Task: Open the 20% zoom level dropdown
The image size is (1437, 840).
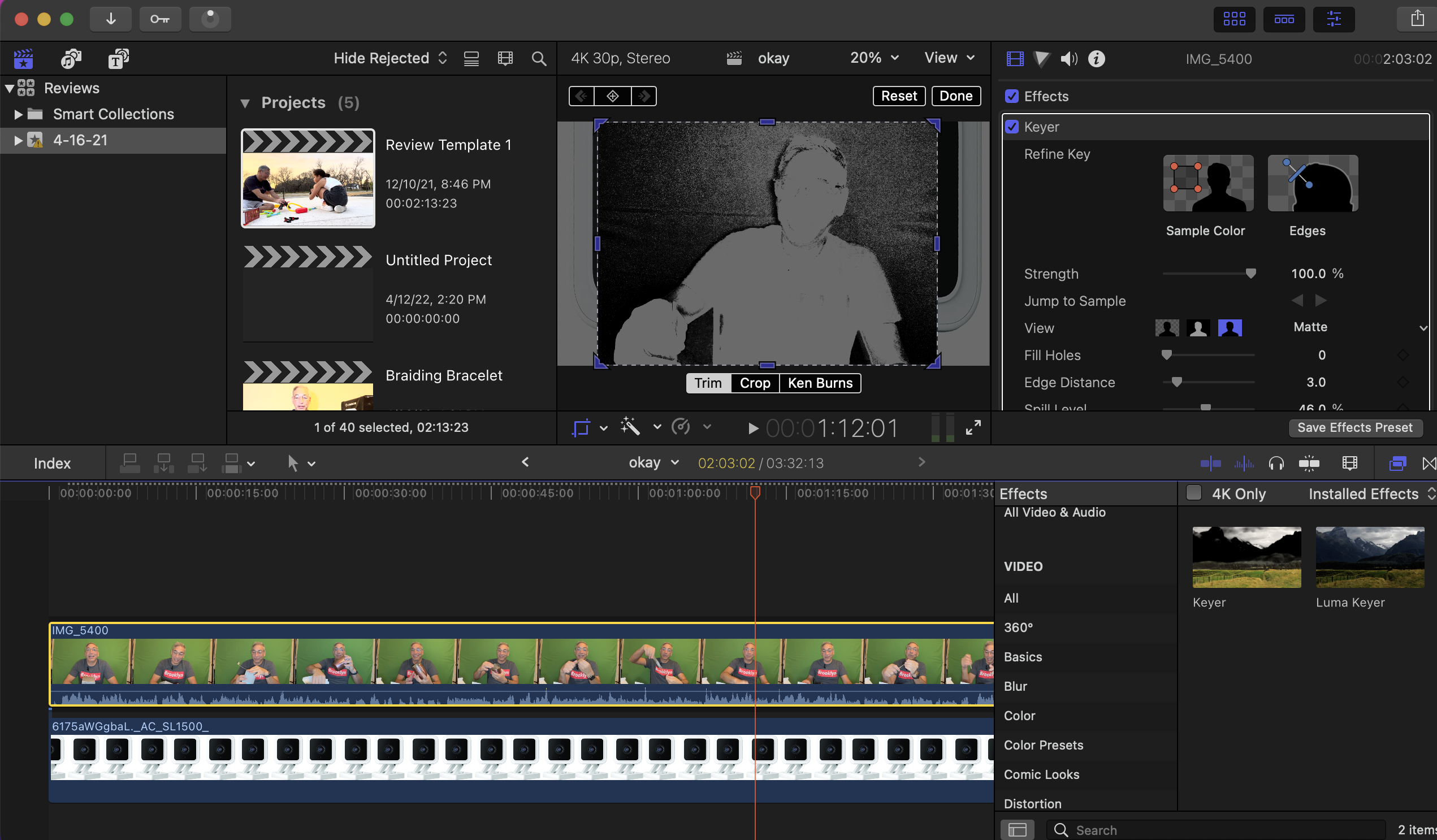Action: (x=873, y=58)
